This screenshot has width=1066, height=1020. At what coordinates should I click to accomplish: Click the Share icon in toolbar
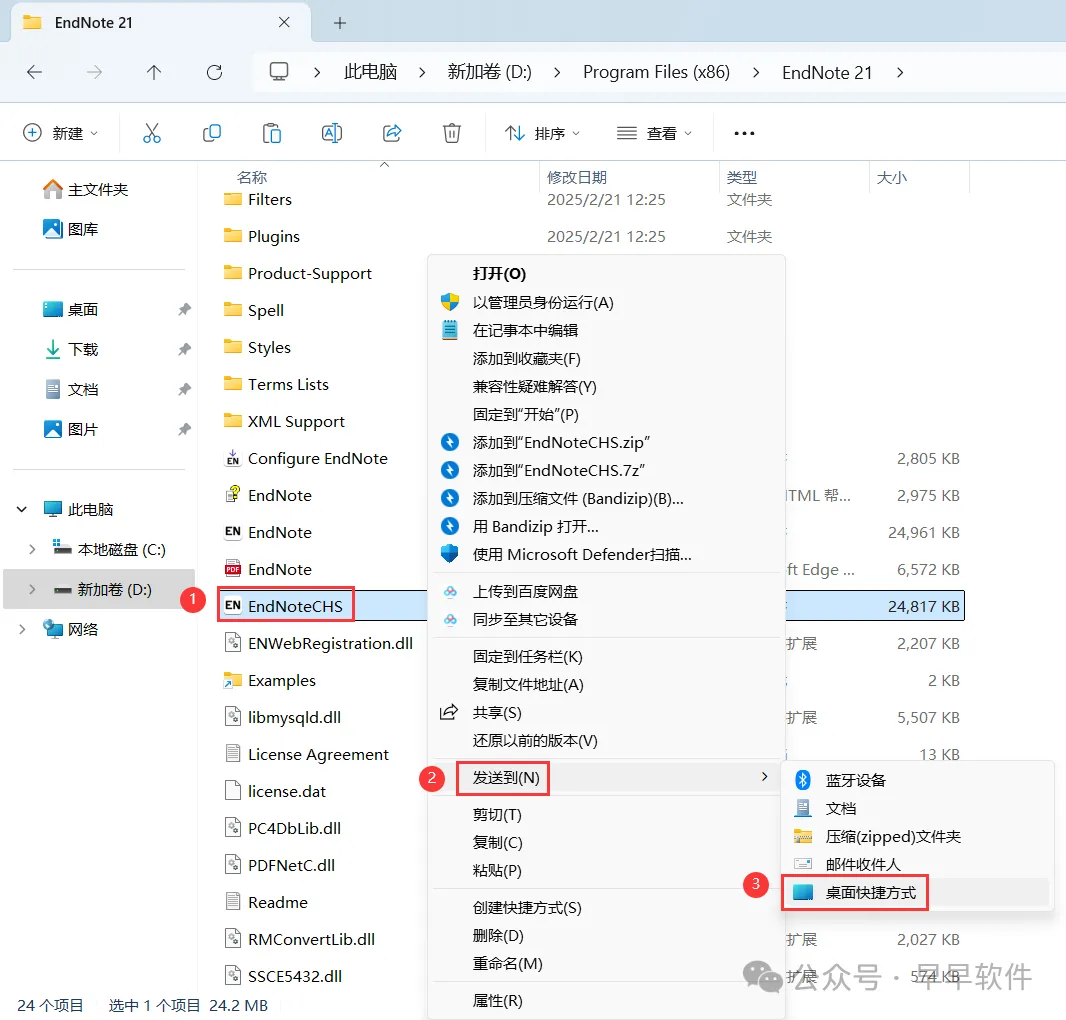[x=392, y=133]
